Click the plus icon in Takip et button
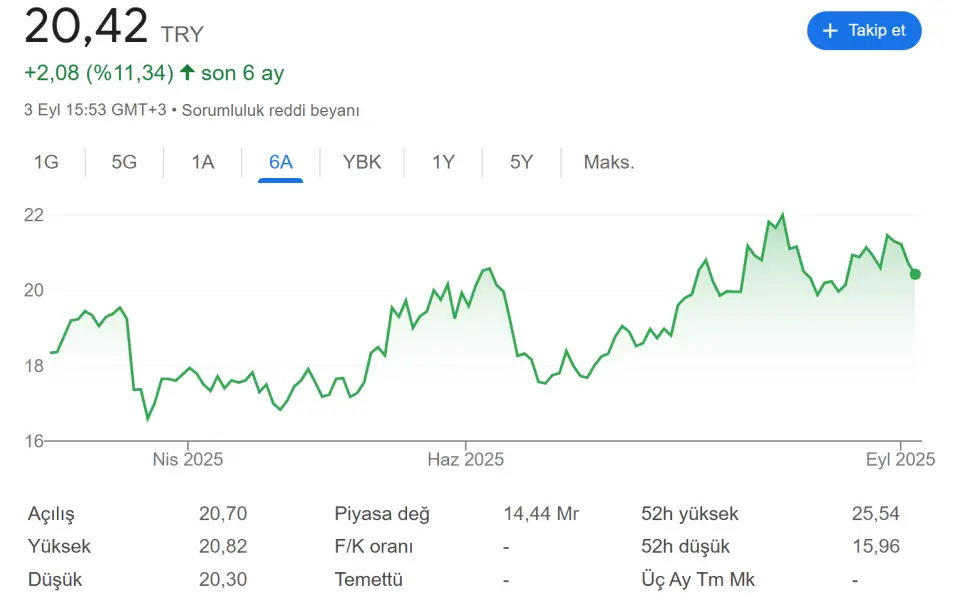The width and height of the screenshot is (960, 616). click(830, 31)
